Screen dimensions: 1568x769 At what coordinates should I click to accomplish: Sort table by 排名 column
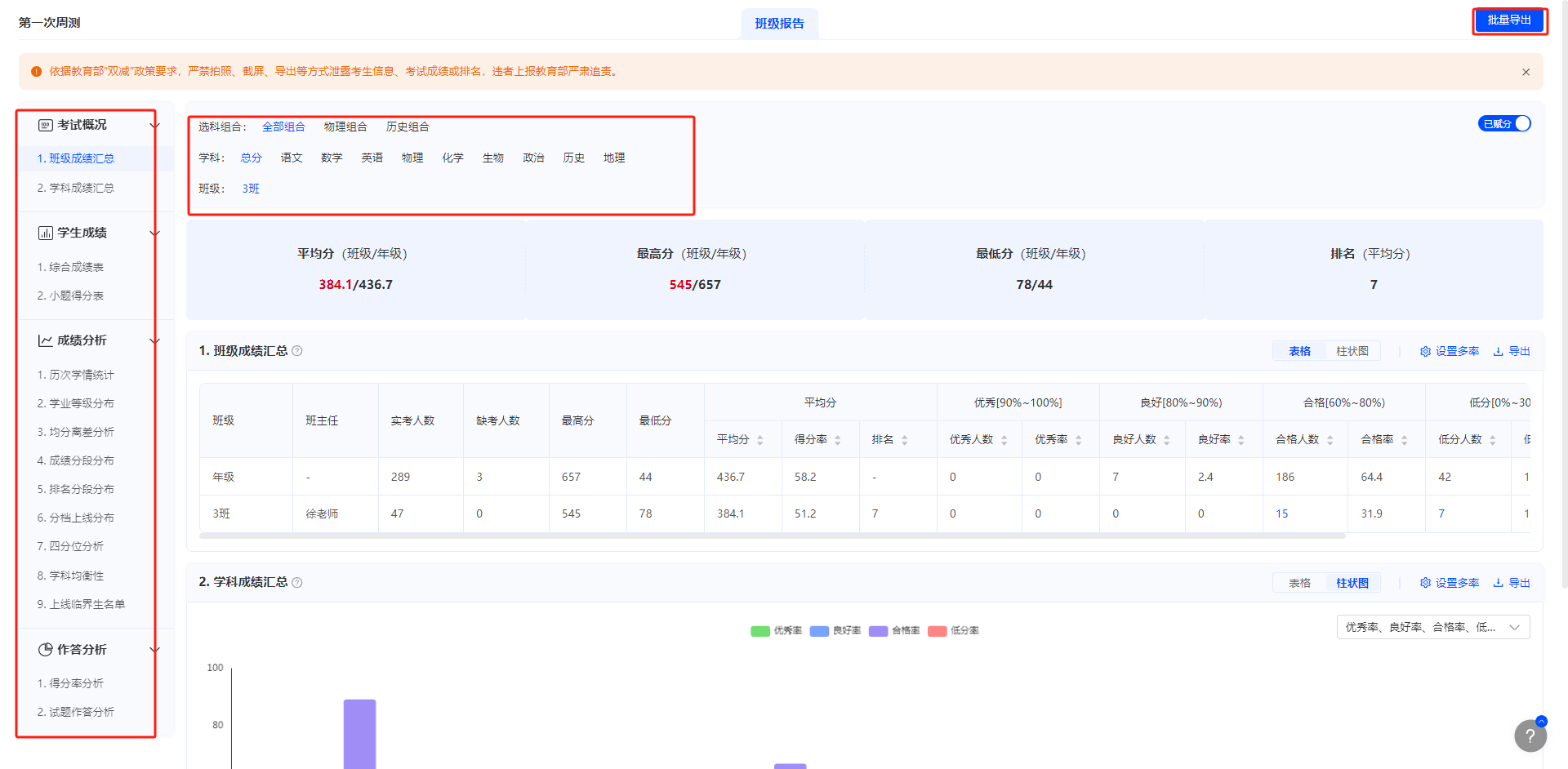click(x=904, y=440)
